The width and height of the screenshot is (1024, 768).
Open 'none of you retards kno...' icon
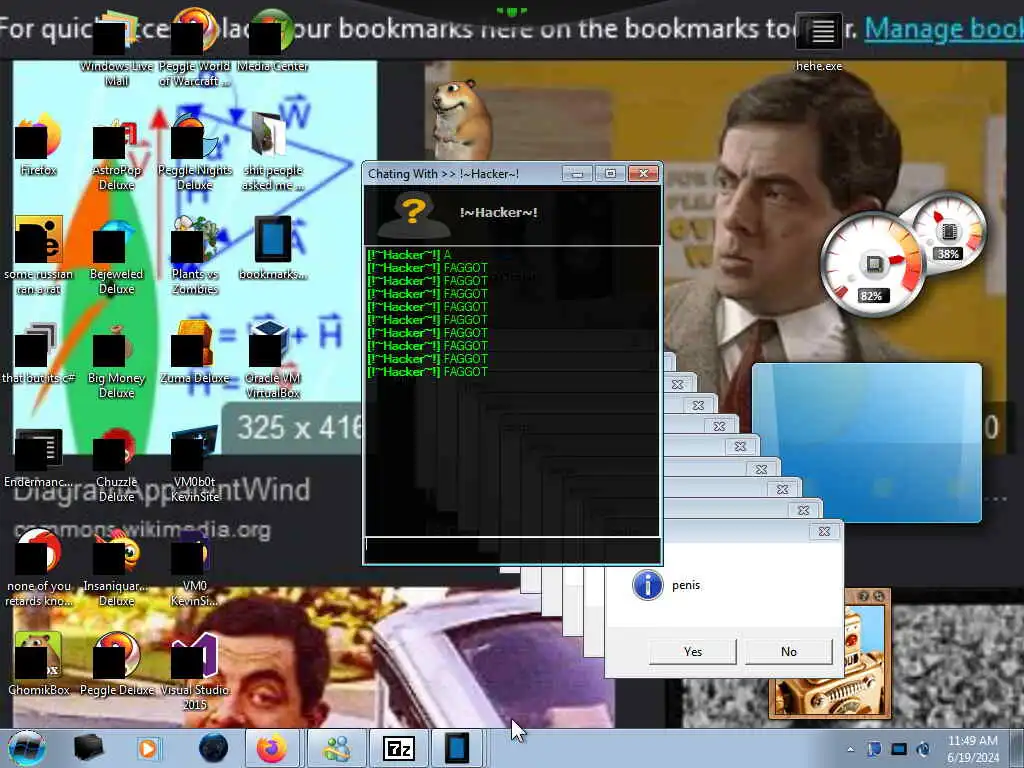click(39, 568)
